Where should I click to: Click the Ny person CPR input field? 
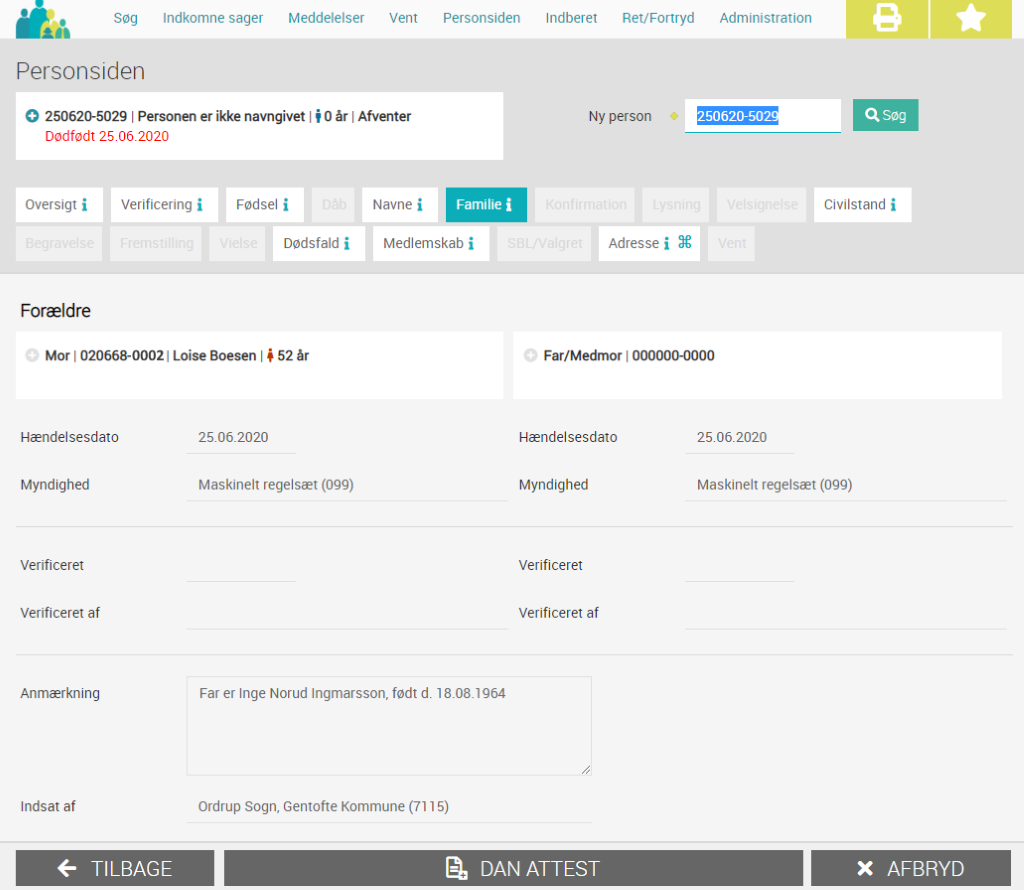point(763,116)
